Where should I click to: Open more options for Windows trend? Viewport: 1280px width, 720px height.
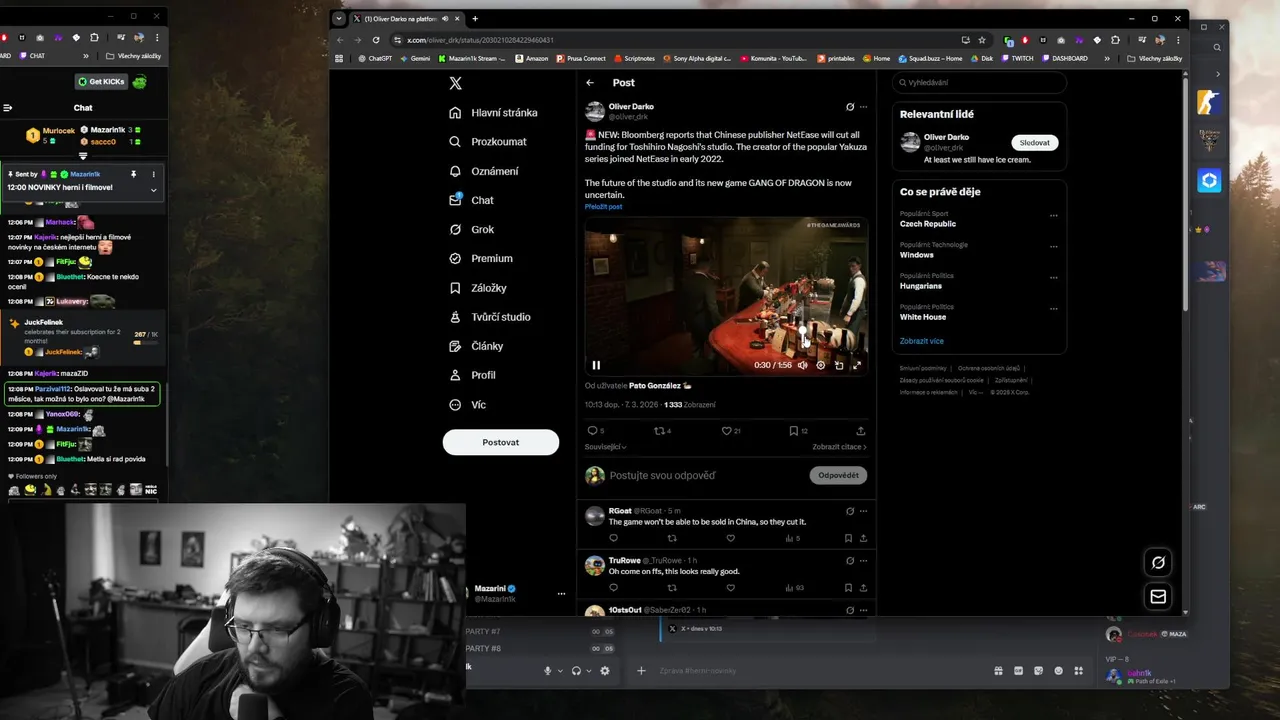[x=1053, y=247]
